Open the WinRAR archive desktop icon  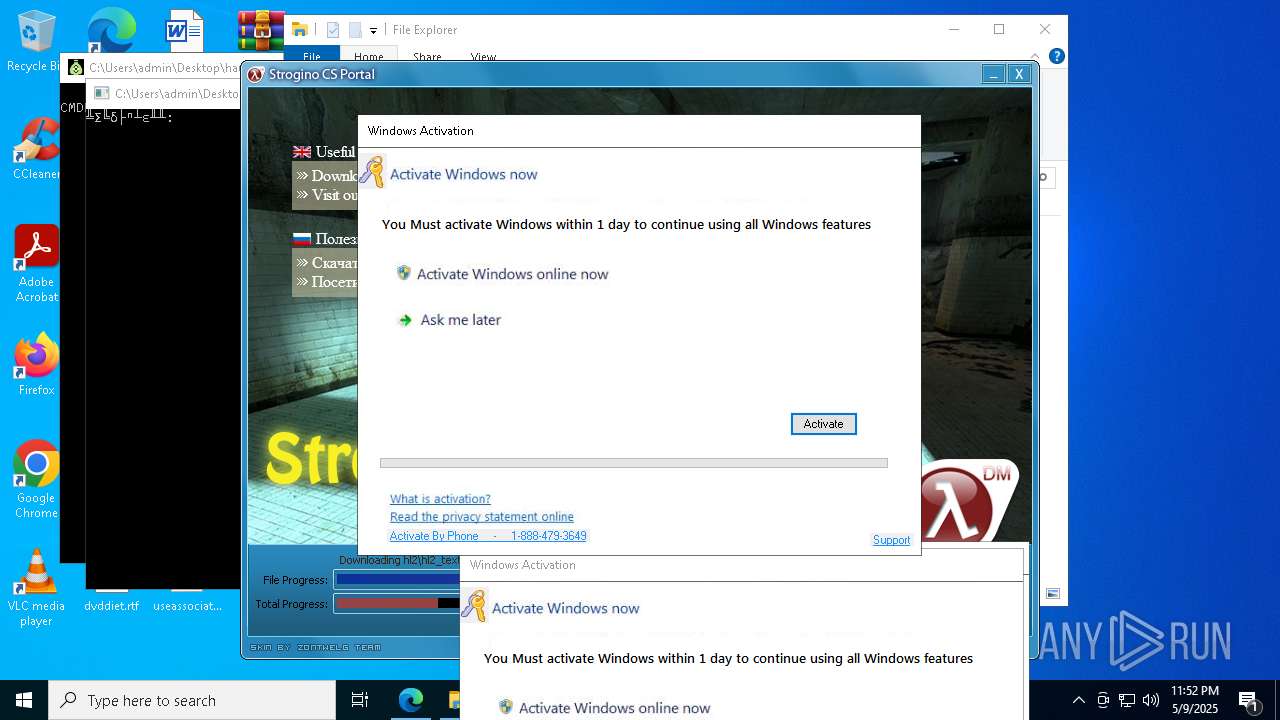point(260,30)
